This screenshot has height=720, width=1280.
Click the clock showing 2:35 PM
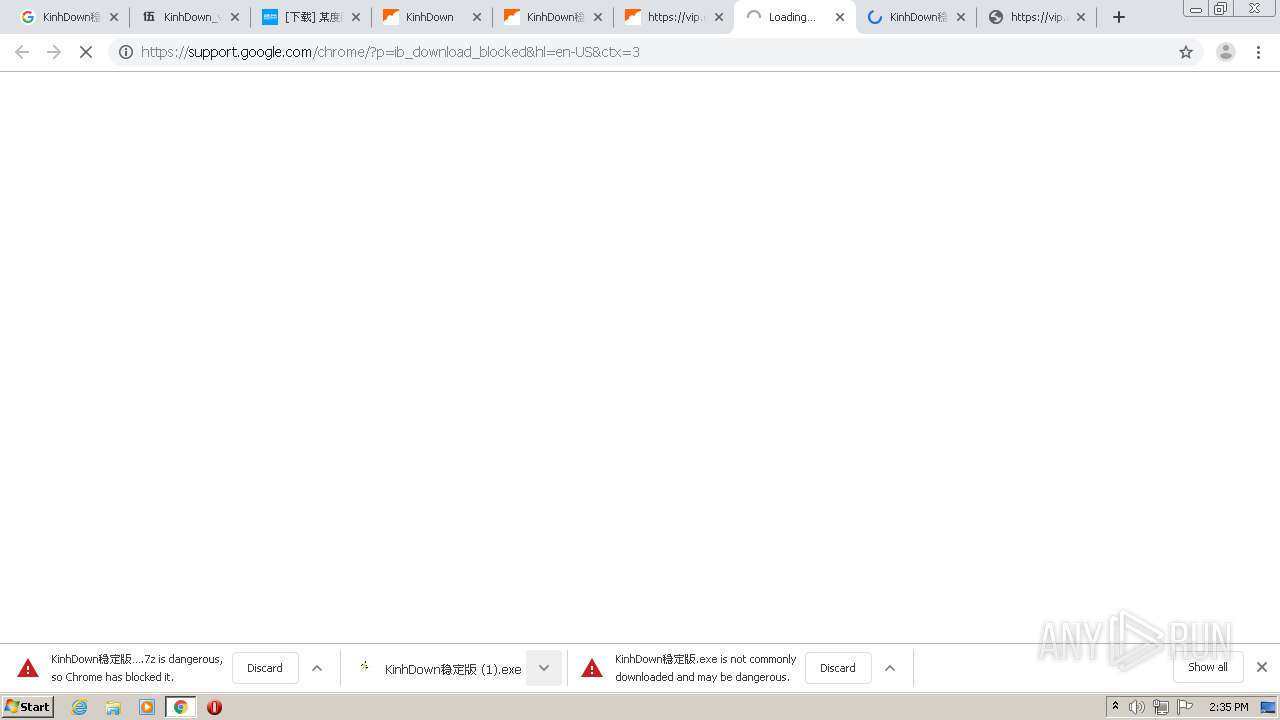[x=1228, y=707]
